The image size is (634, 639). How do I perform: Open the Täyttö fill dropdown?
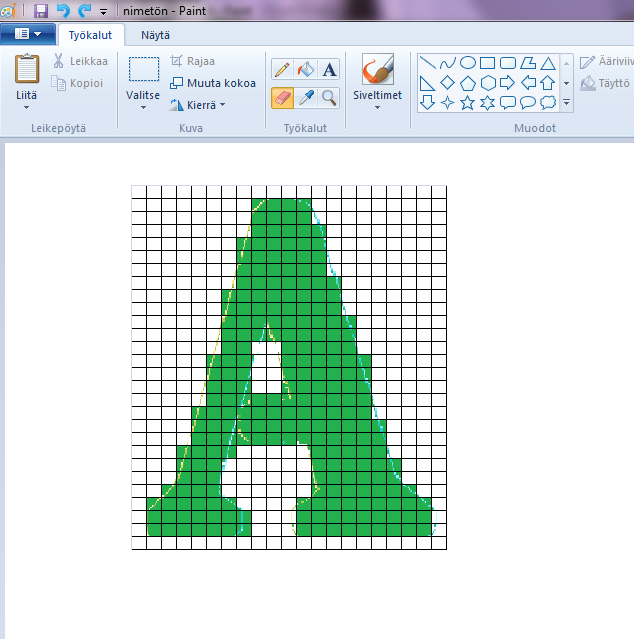(x=605, y=83)
